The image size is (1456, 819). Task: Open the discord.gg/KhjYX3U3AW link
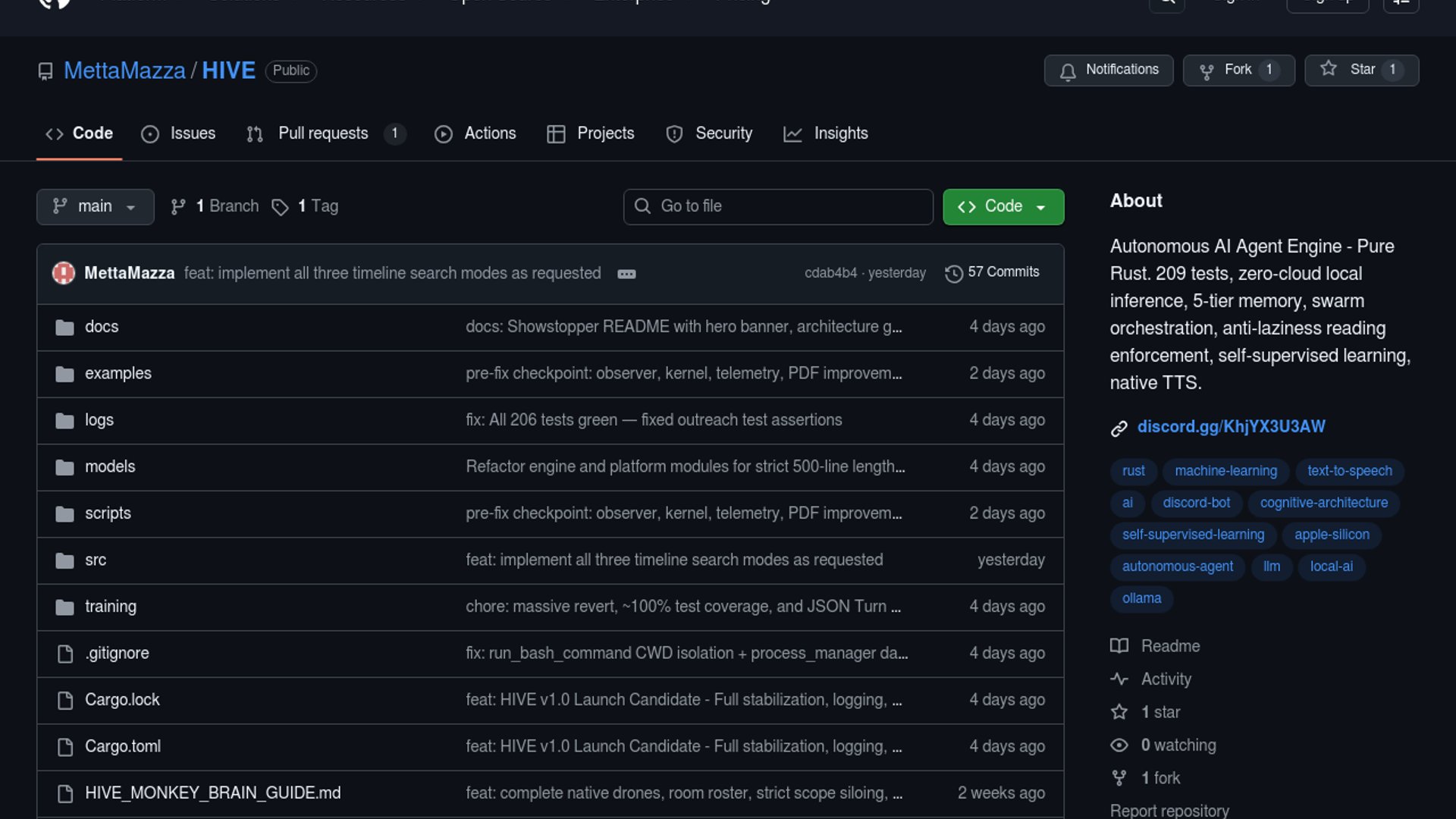click(1231, 426)
